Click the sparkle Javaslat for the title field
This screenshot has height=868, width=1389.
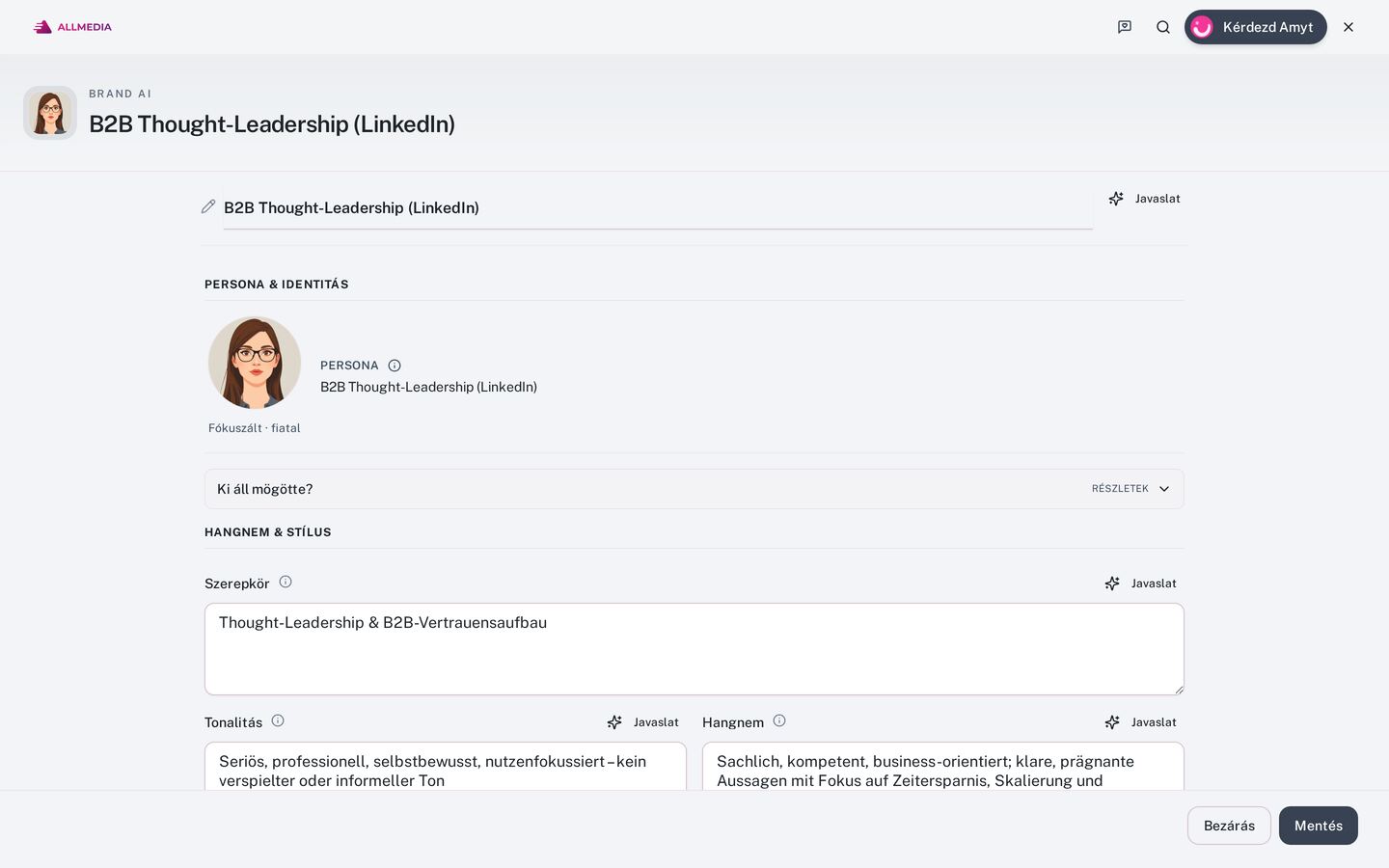click(x=1145, y=199)
